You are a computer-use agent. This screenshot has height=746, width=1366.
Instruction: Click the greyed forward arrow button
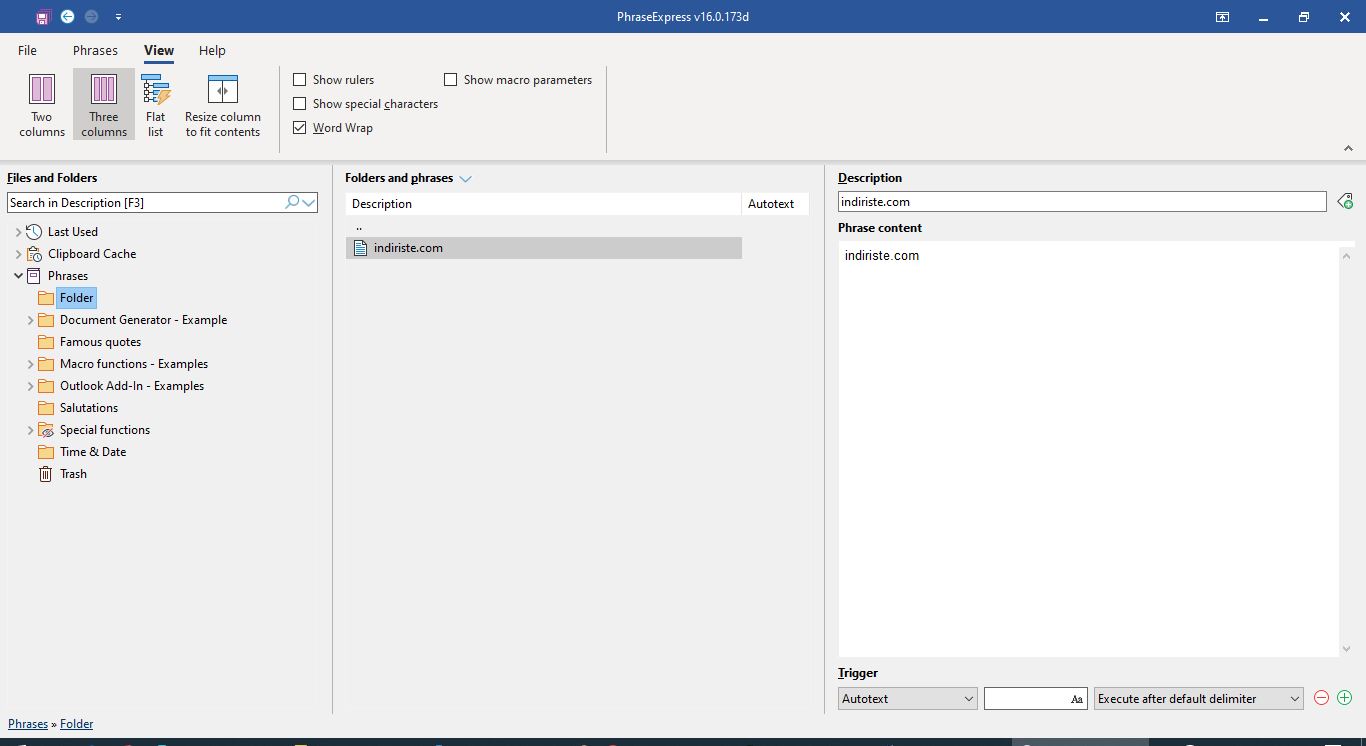tap(92, 17)
